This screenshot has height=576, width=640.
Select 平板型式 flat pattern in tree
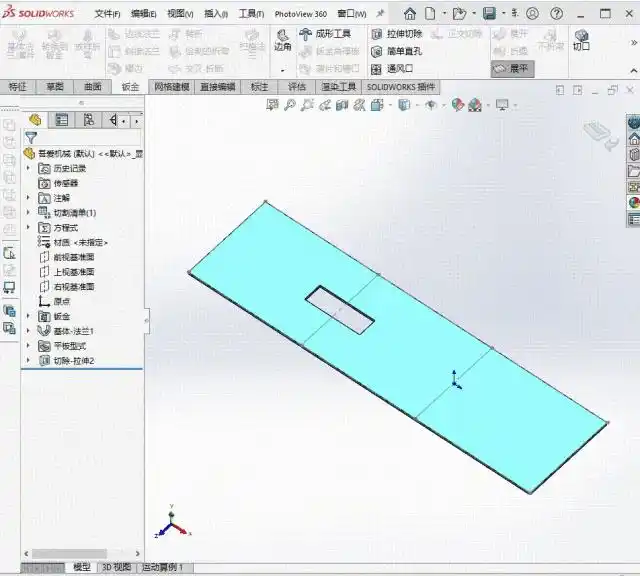[62, 346]
